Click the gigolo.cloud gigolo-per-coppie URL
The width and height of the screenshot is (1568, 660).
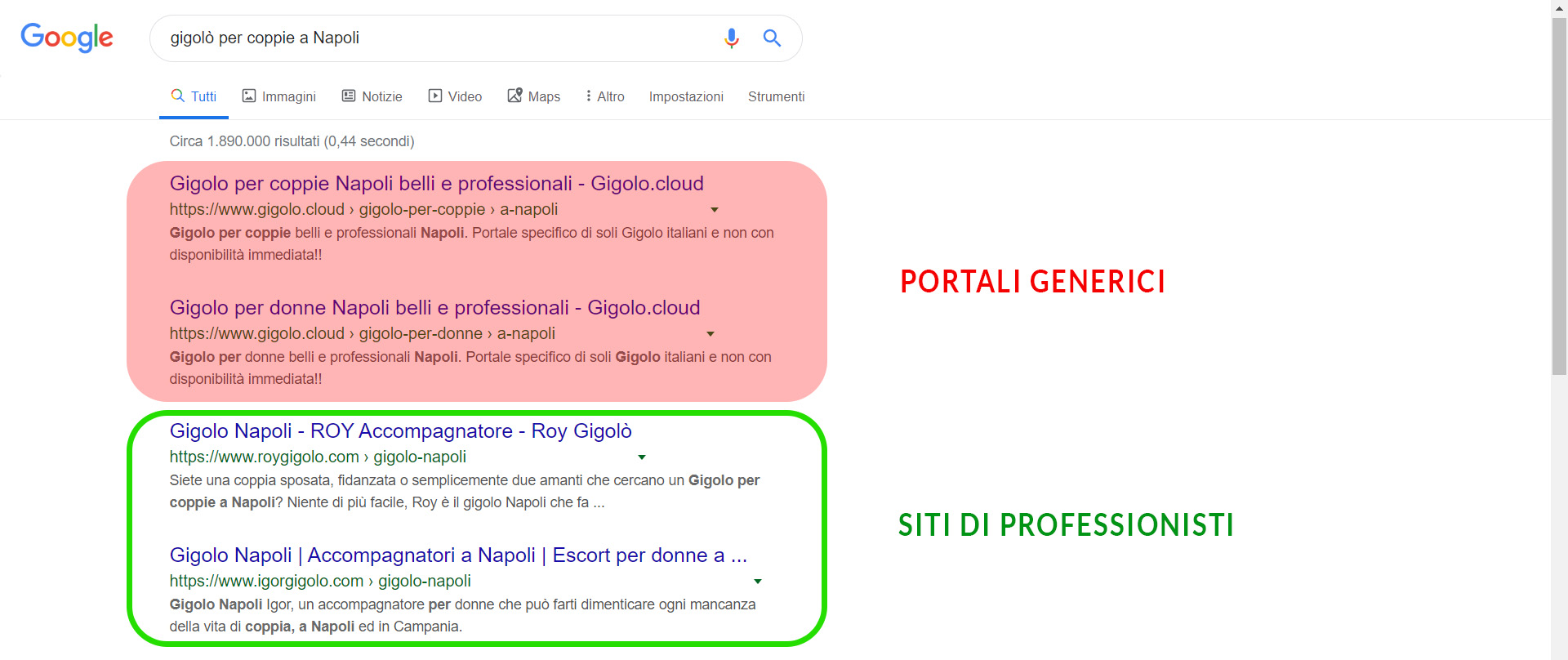(363, 210)
